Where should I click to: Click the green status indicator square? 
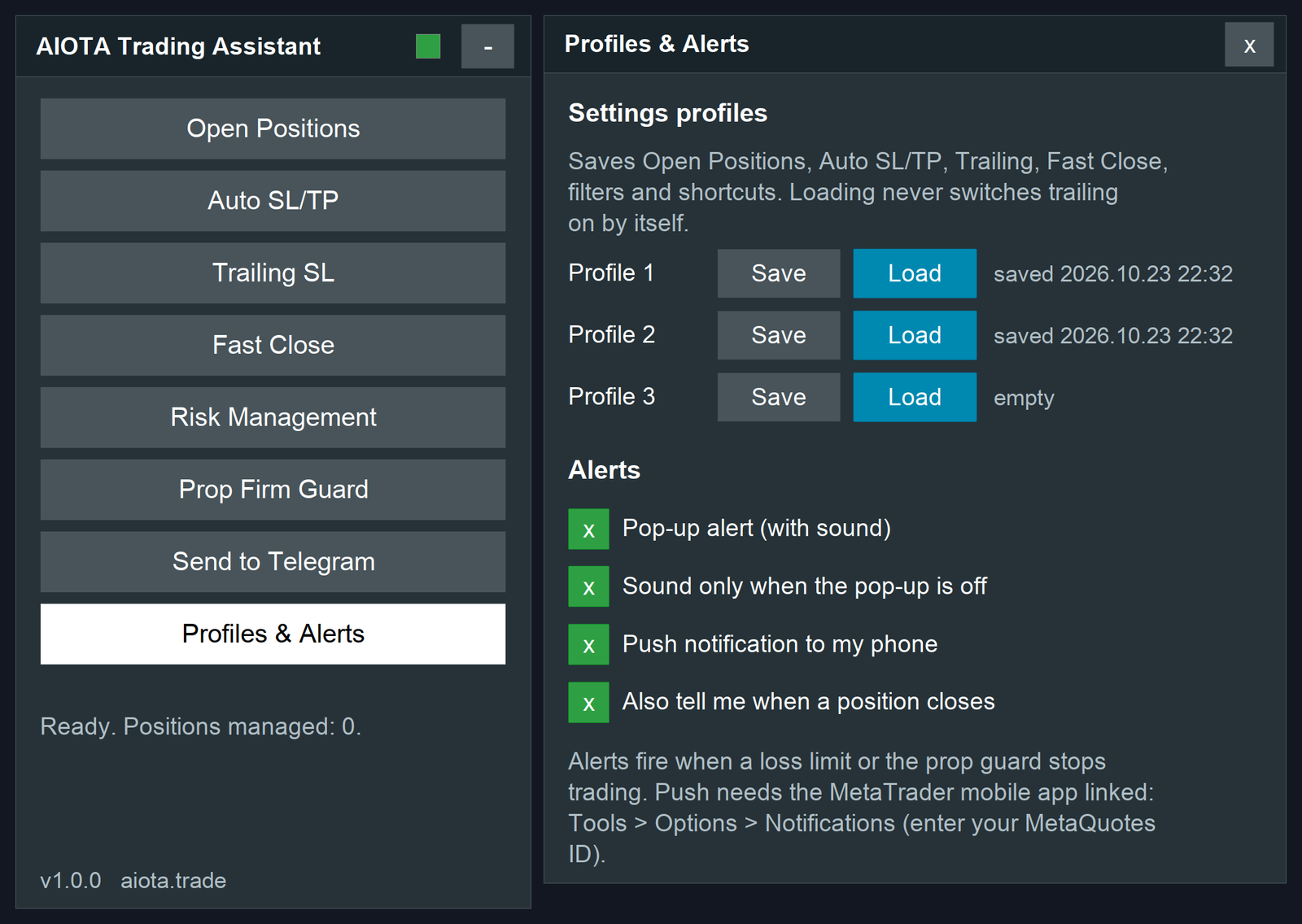[x=428, y=46]
